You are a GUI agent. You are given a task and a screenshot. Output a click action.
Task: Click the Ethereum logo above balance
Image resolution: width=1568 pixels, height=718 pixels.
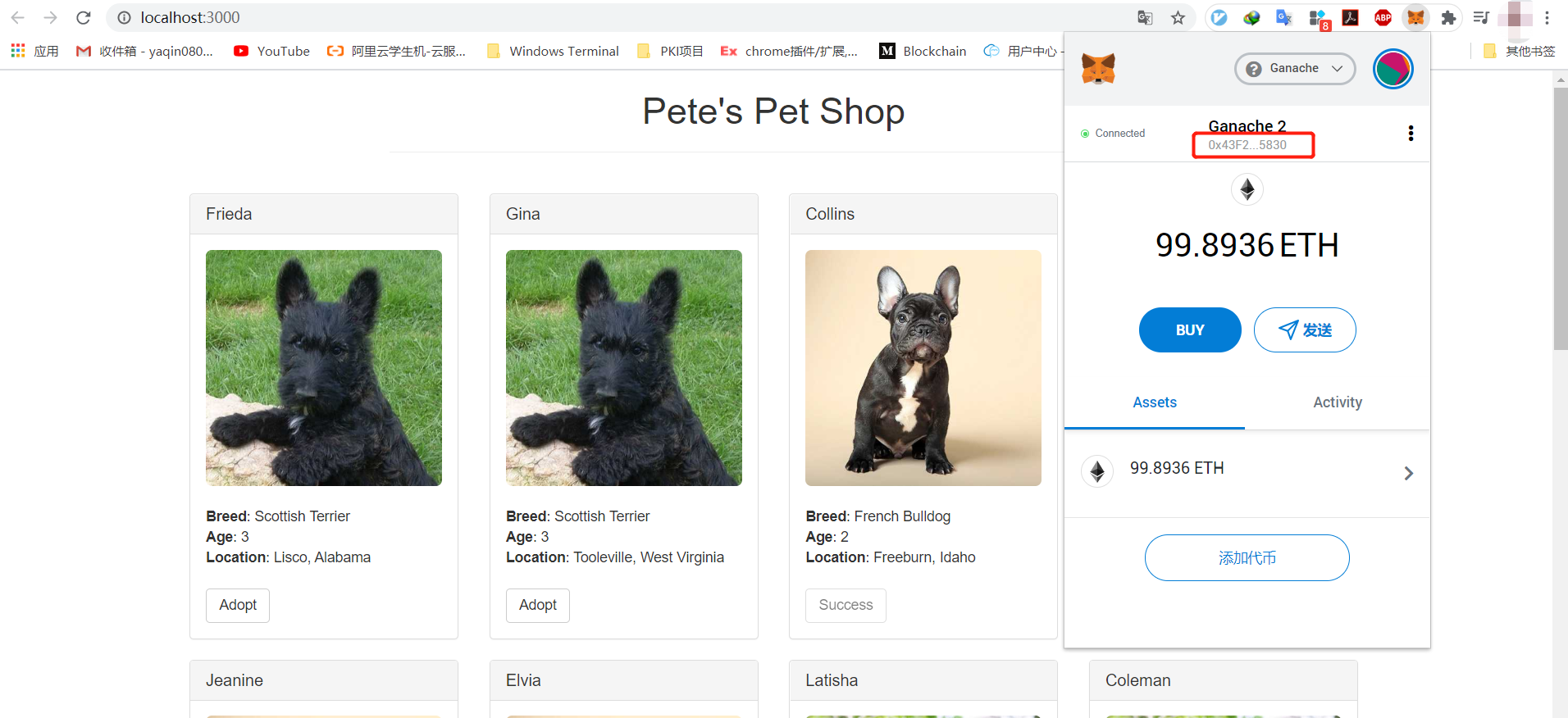tap(1247, 190)
